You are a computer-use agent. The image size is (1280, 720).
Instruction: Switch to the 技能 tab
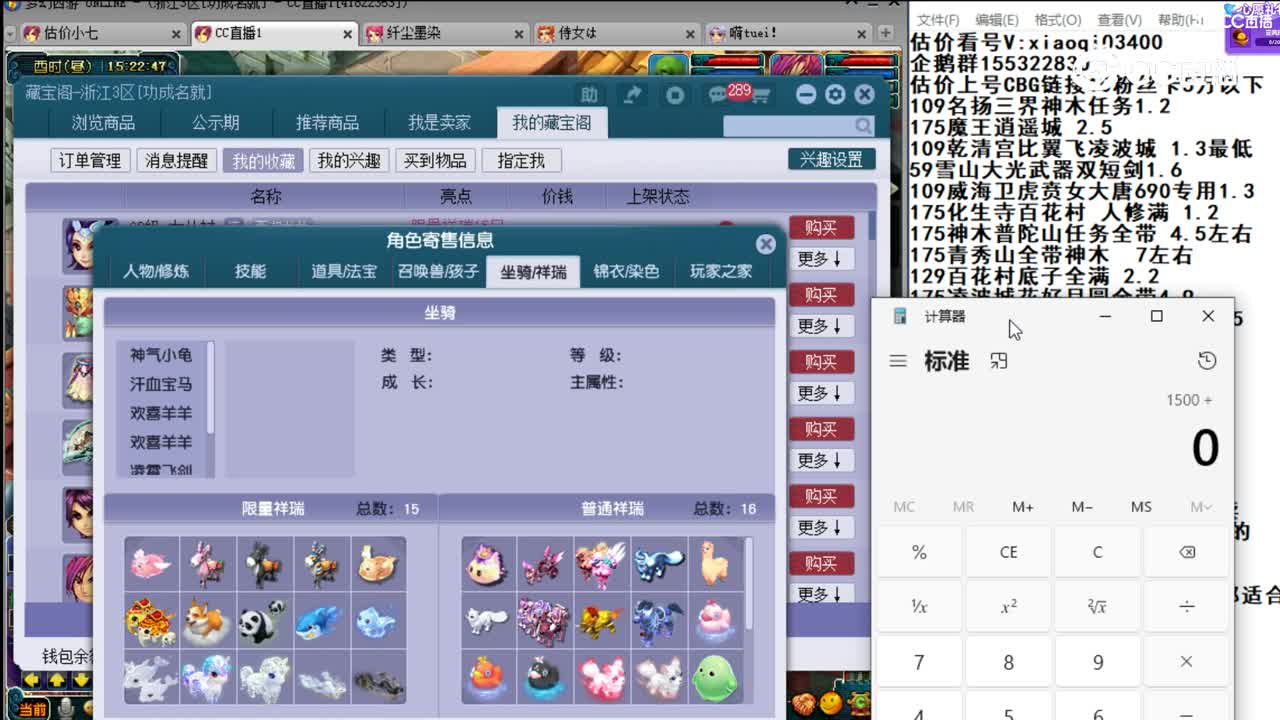point(250,271)
